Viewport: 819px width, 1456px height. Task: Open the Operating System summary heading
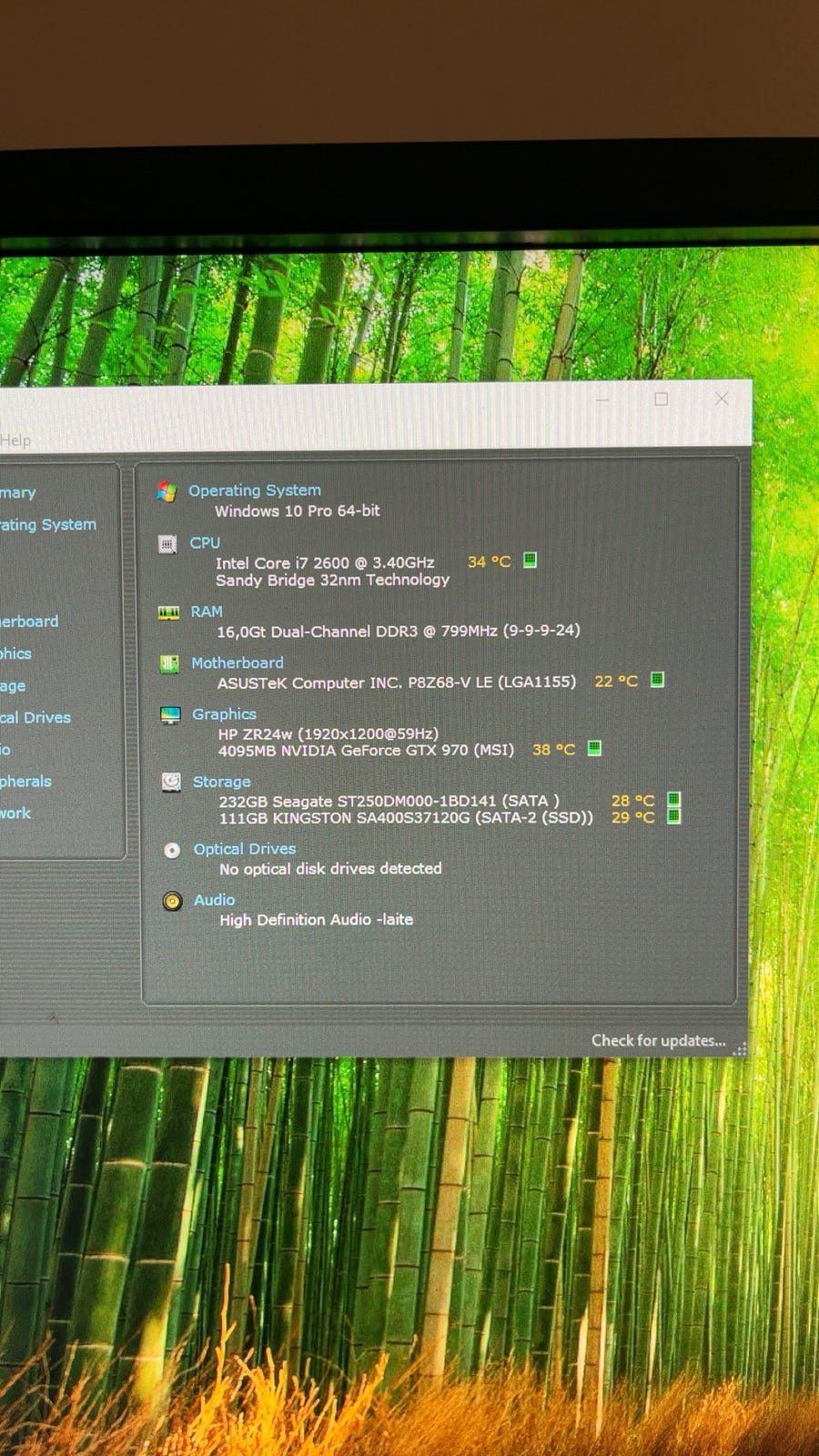(x=255, y=490)
